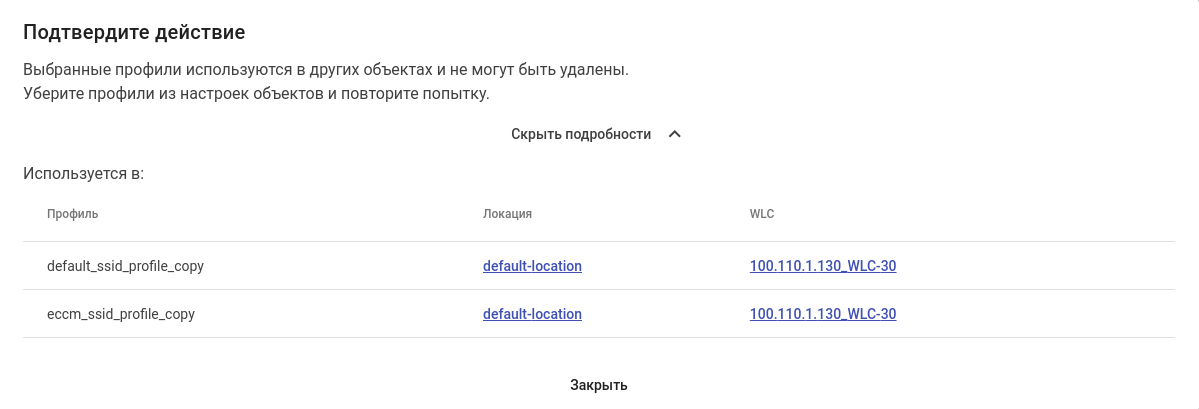Open 100.110.1.130_WLC-30 link in eccm_ssid_profile_copy row
Screen dimensions: 1199x409
point(822,314)
